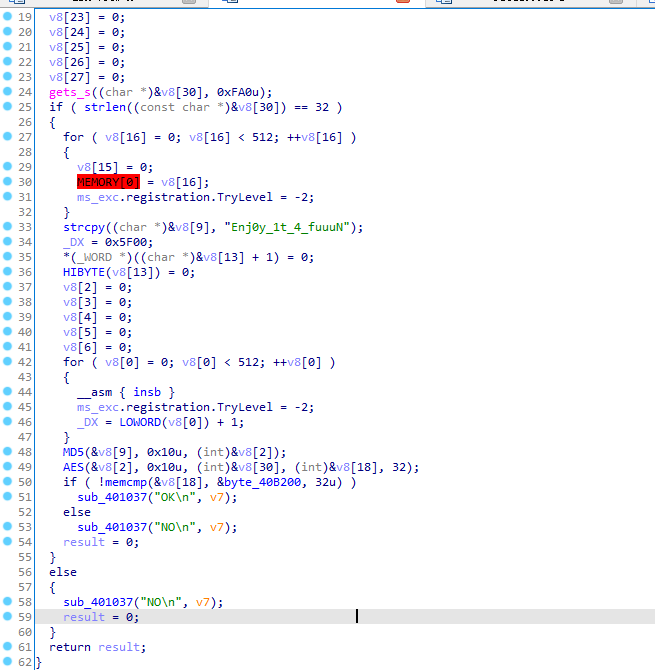Click breakpoint dot beside line 44 __asm insb
Viewport: 655px width, 670px height.
[x=8, y=392]
